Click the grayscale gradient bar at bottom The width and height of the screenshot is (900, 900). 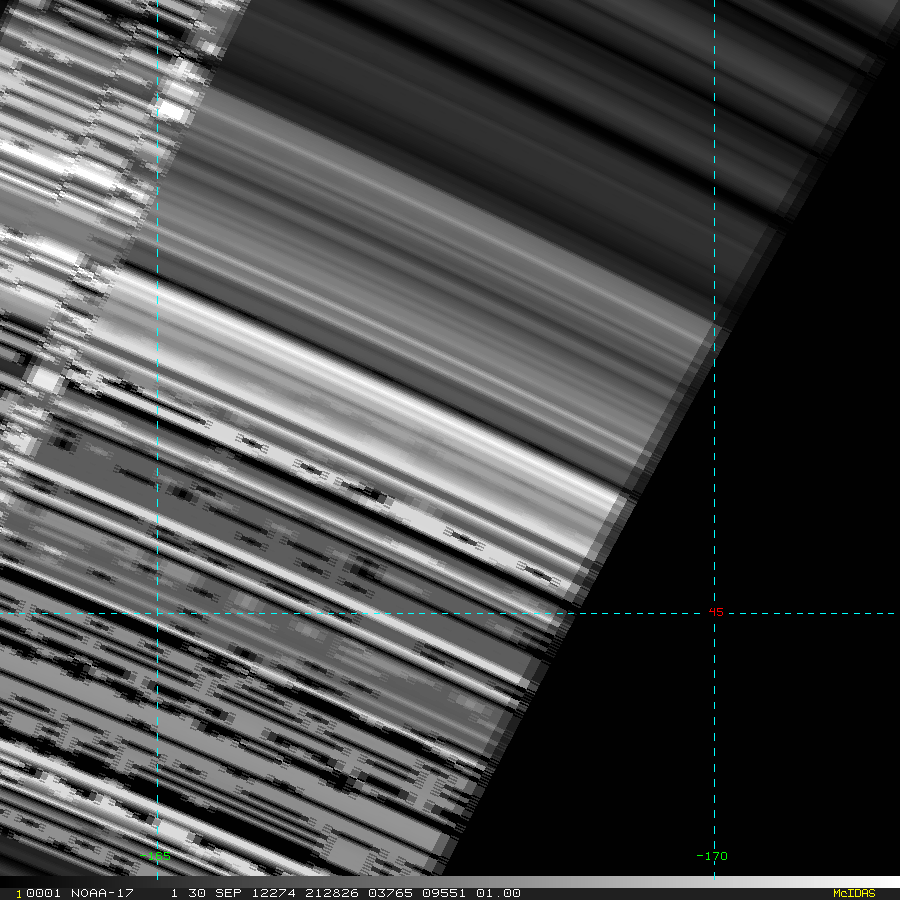pyautogui.click(x=450, y=882)
